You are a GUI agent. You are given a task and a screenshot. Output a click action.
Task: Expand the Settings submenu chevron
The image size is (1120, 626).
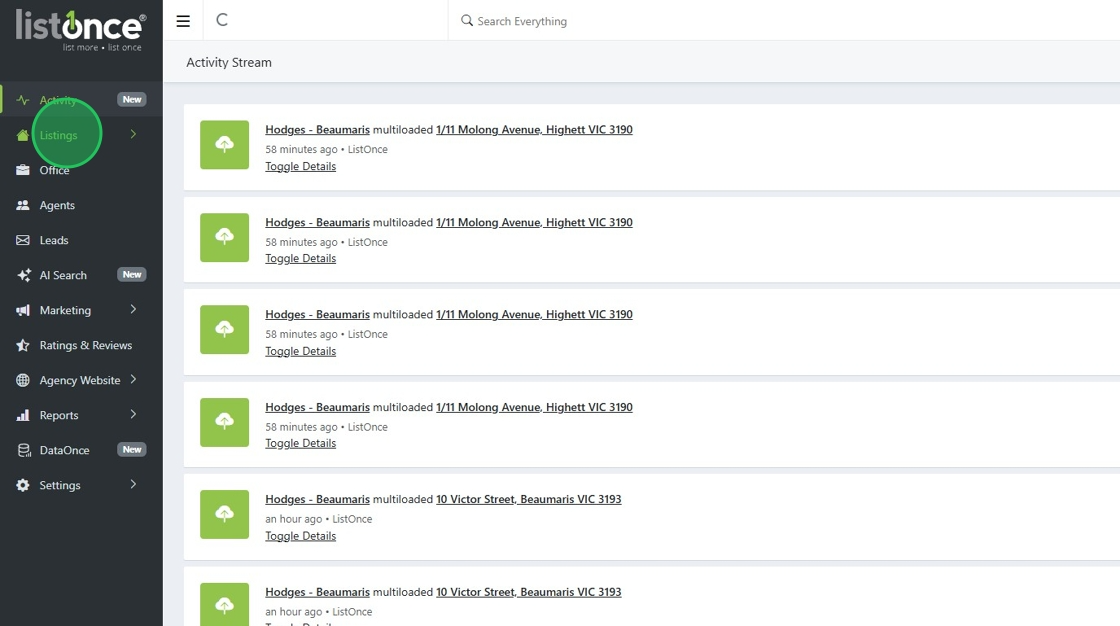click(x=133, y=485)
